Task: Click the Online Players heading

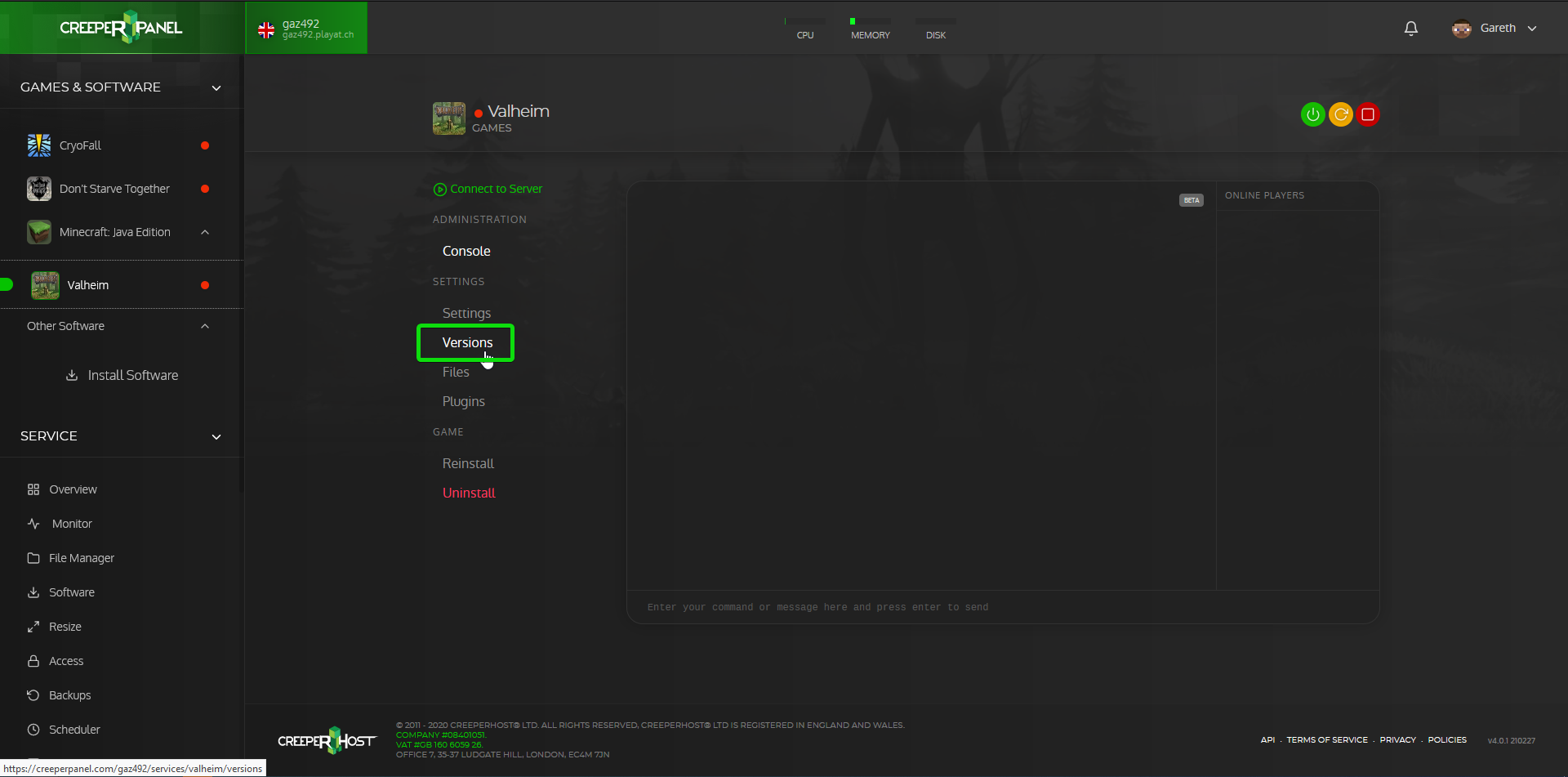Action: click(x=1264, y=195)
